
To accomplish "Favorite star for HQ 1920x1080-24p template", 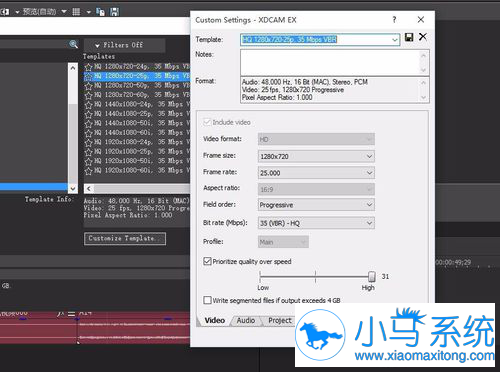I will click(88, 143).
